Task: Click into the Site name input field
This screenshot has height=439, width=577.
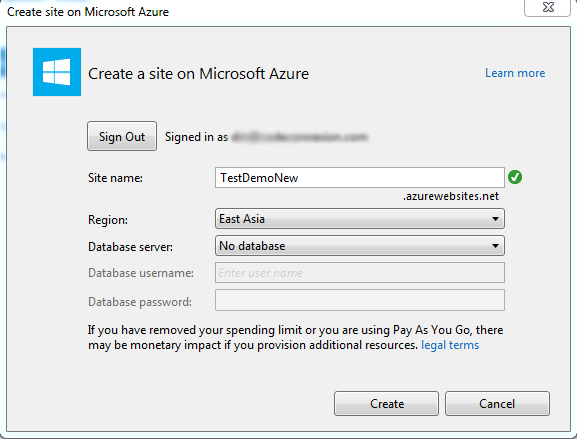Action: click(x=360, y=178)
